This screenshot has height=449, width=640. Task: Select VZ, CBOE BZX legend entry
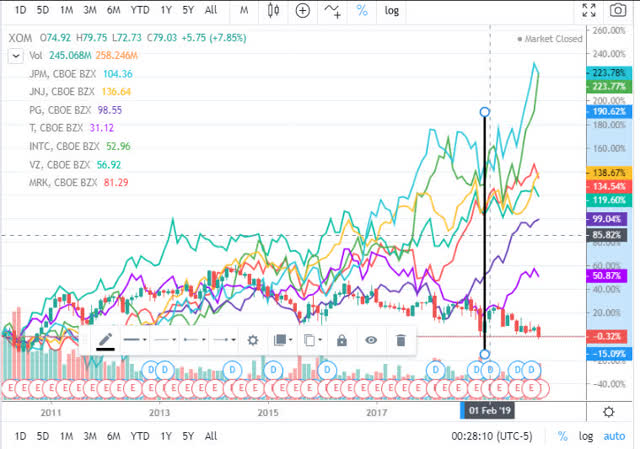(59, 164)
